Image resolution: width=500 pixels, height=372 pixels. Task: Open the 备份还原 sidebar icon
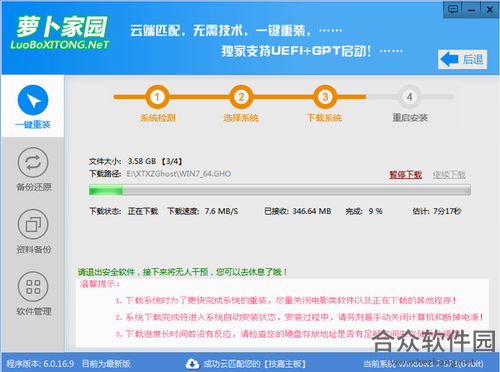click(33, 162)
